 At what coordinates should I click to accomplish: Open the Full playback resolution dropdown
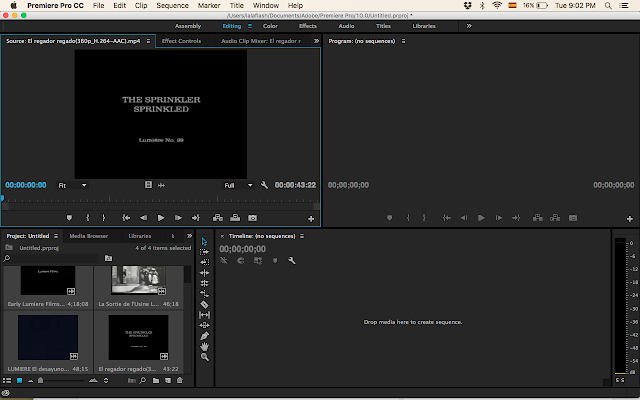click(238, 185)
